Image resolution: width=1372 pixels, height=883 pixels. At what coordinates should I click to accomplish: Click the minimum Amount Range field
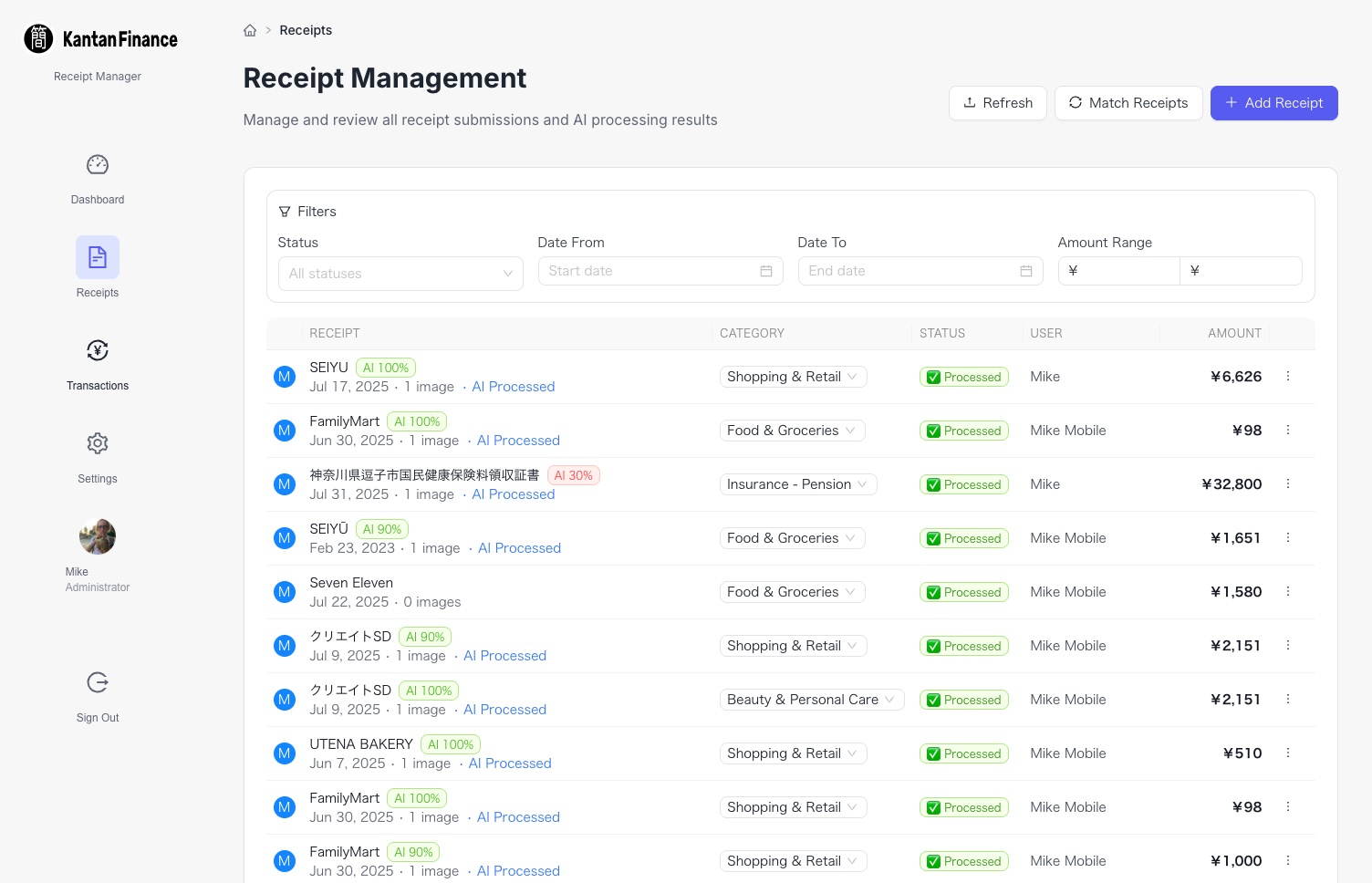pos(1119,271)
